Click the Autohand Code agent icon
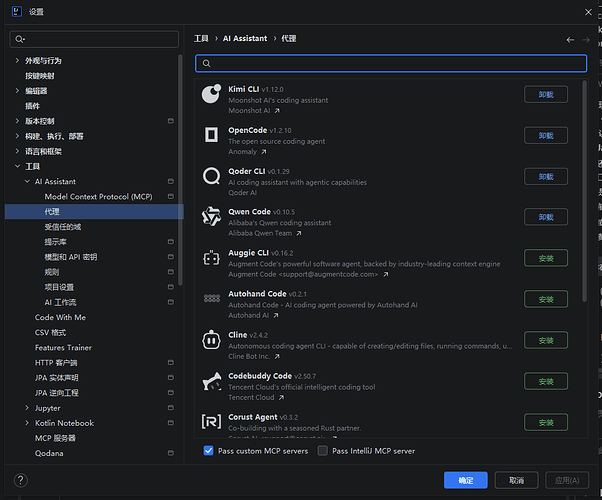 point(212,298)
